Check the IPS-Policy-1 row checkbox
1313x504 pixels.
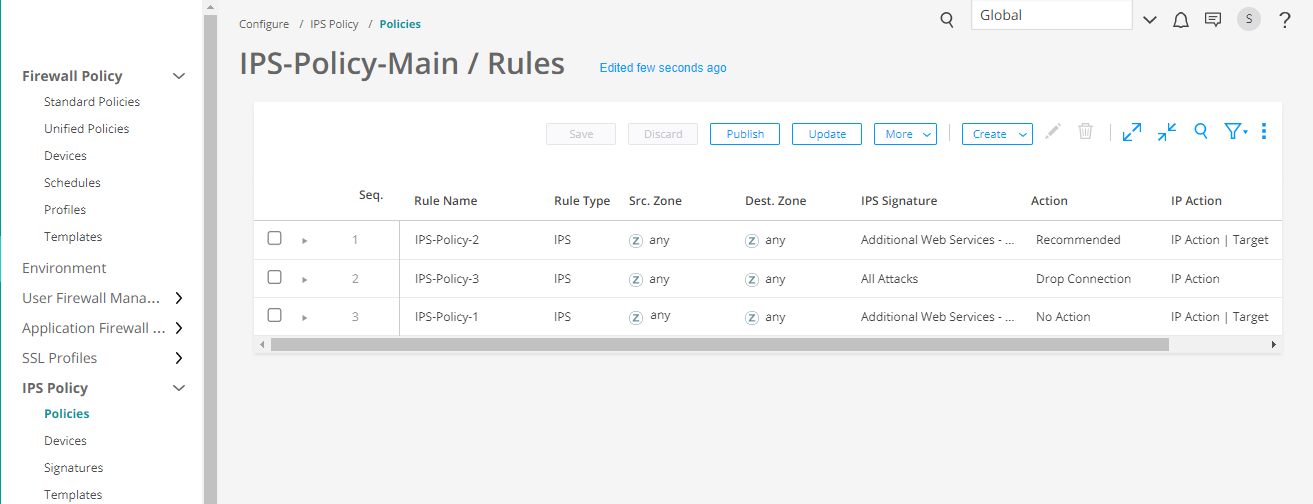tap(275, 316)
